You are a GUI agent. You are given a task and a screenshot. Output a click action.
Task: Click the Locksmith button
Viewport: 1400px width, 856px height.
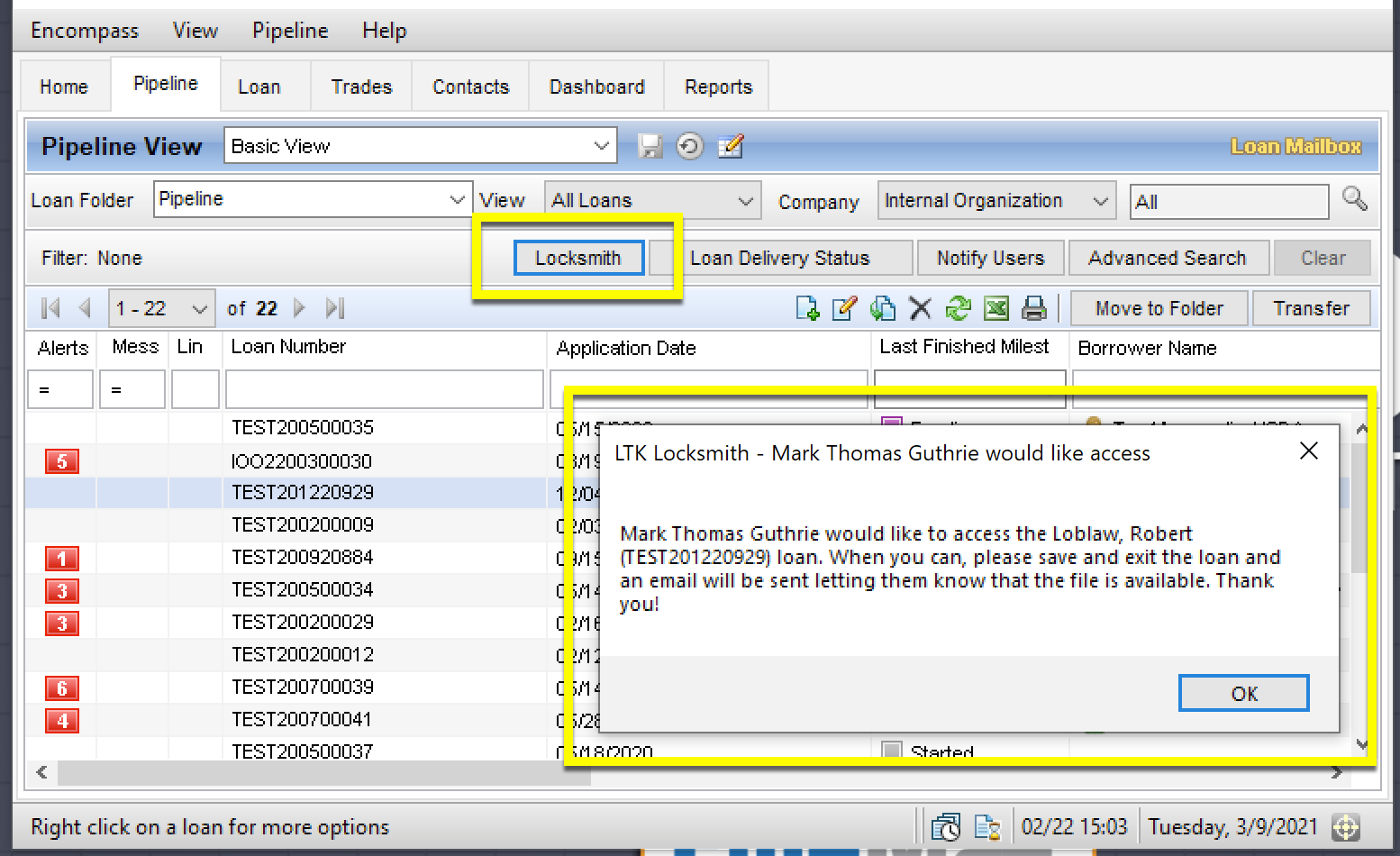[578, 258]
